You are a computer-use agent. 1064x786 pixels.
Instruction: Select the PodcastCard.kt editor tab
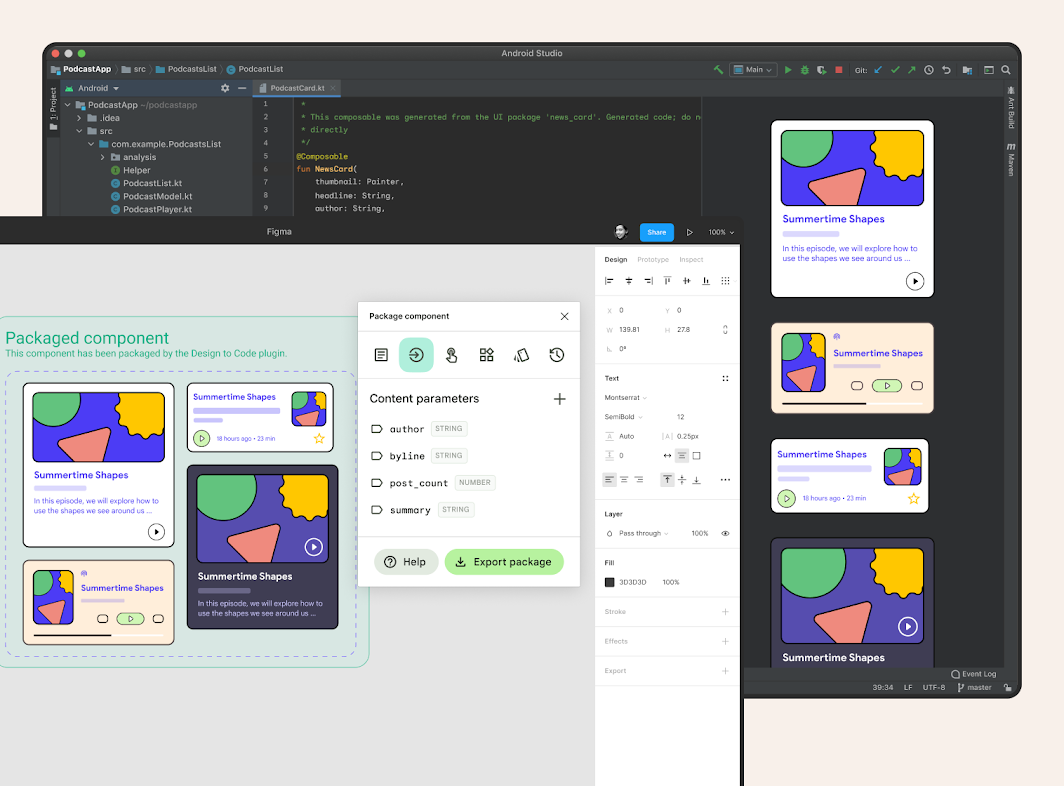pyautogui.click(x=297, y=88)
